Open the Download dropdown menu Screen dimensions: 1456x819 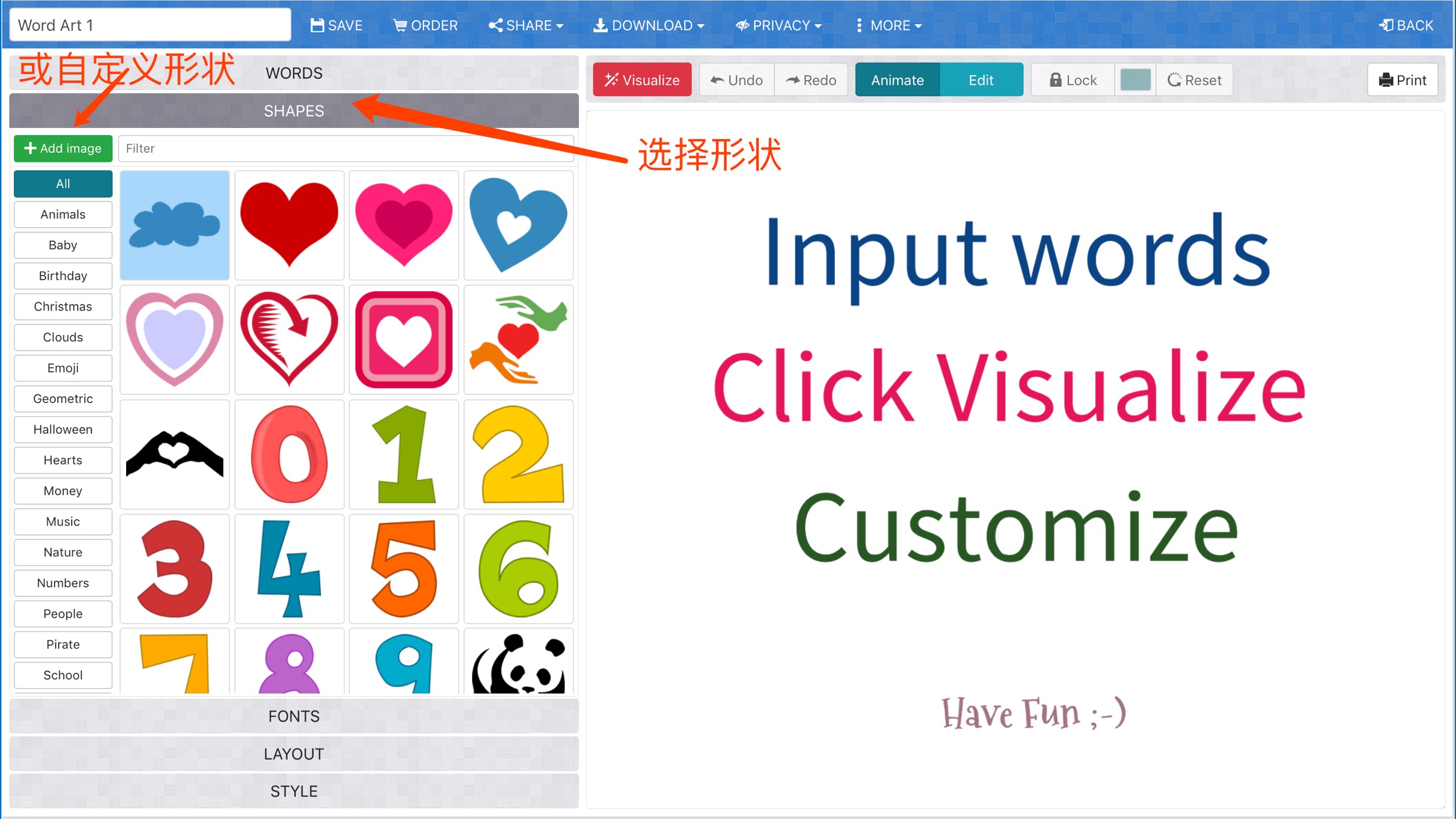tap(649, 25)
